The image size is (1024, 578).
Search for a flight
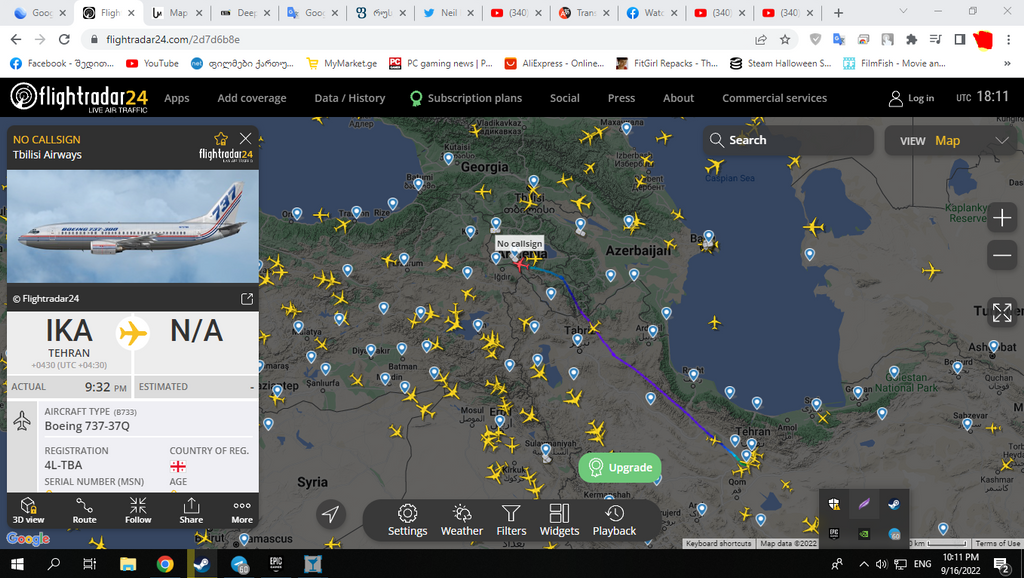point(788,140)
